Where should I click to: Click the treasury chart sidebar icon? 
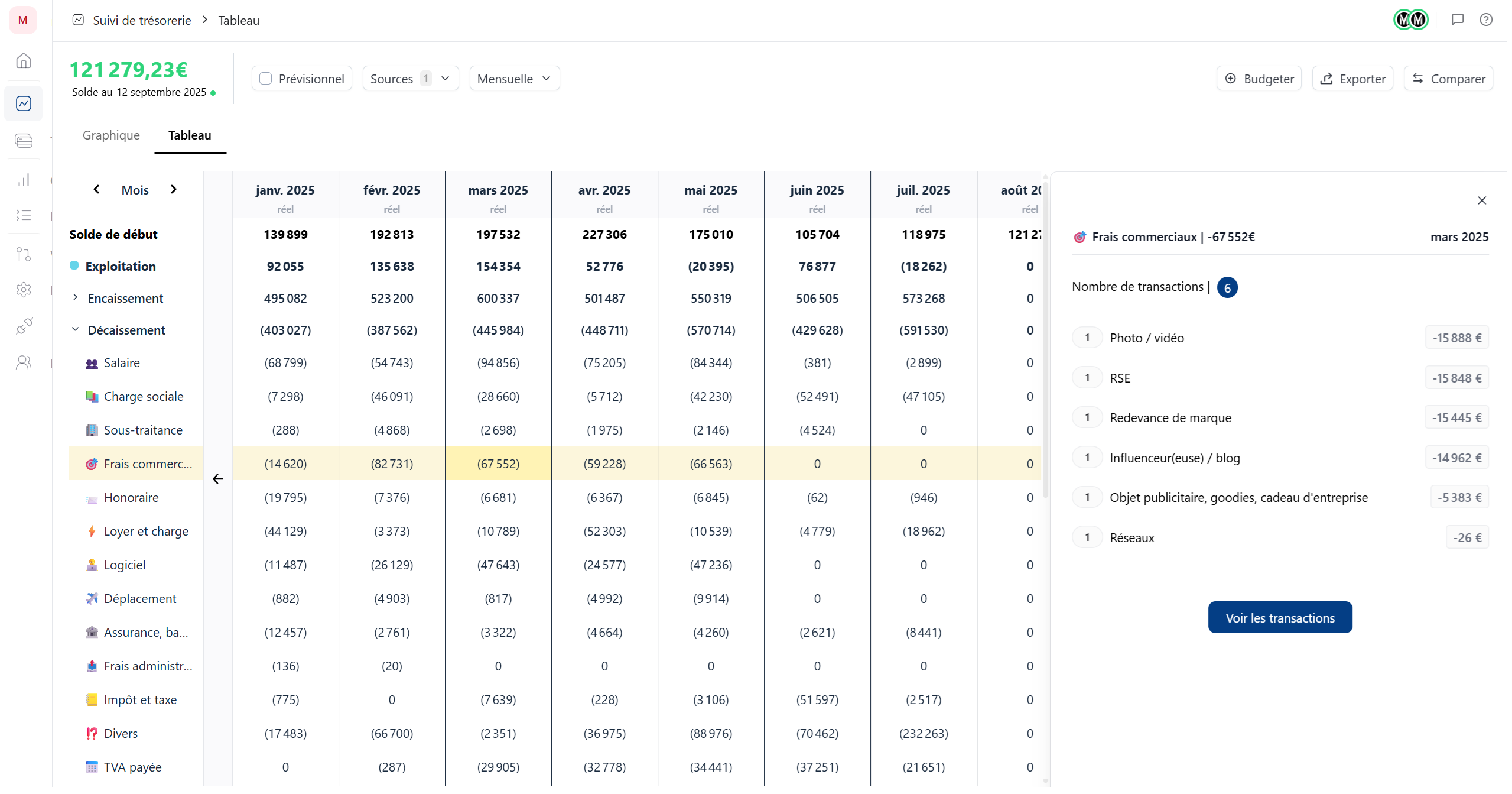coord(24,103)
